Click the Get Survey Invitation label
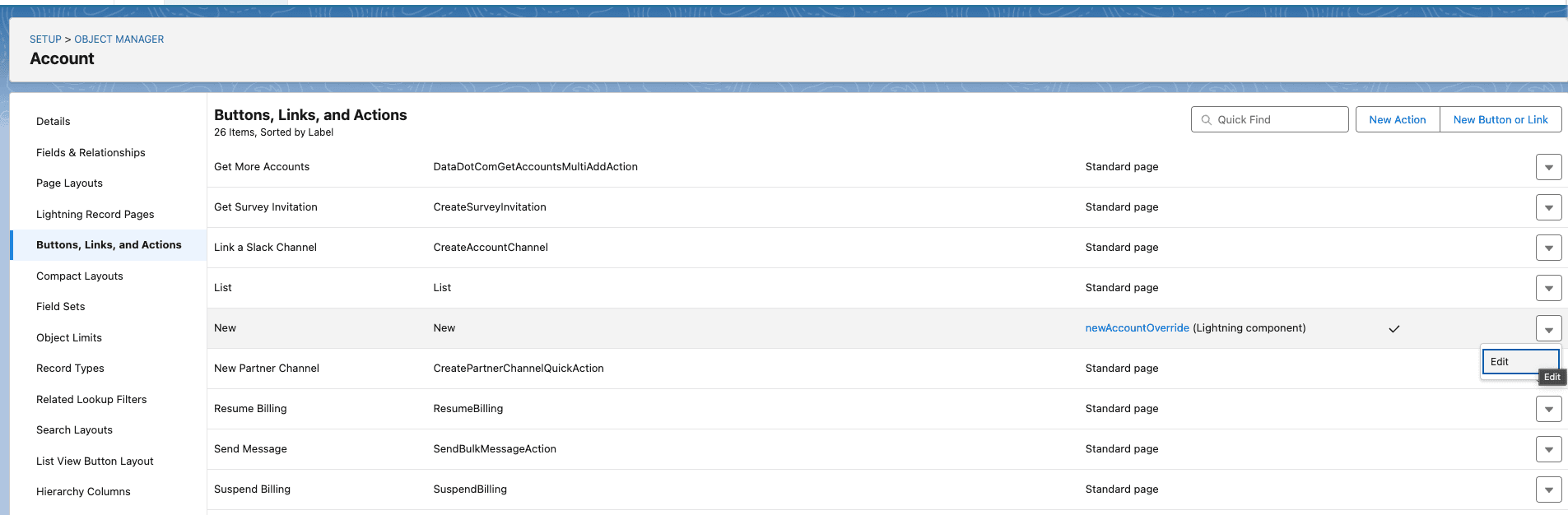This screenshot has width=1568, height=515. (265, 206)
